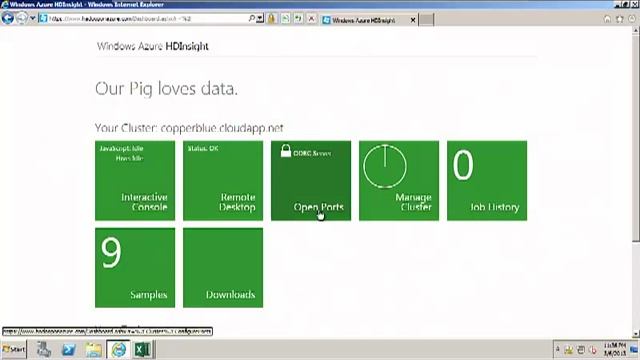Launch PowerShell from the taskbar
Screen dimensions: 640x360
click(x=69, y=350)
